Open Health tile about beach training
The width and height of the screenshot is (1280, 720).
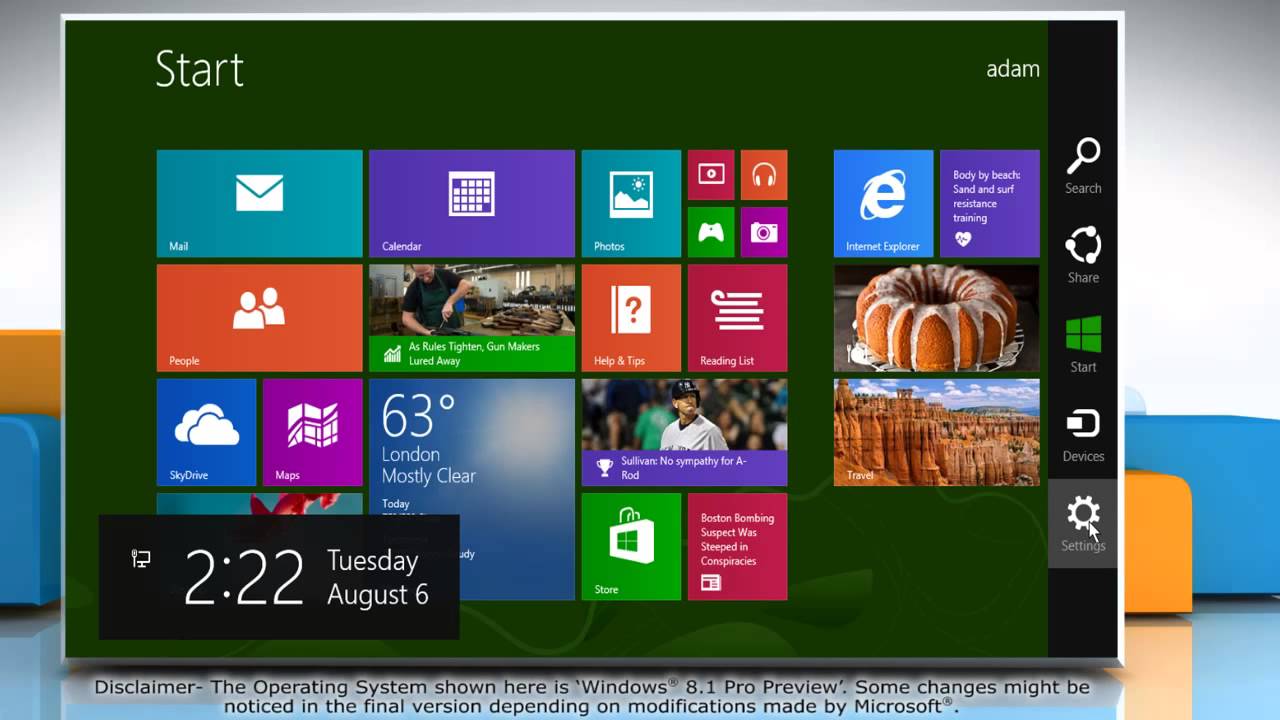click(x=989, y=203)
